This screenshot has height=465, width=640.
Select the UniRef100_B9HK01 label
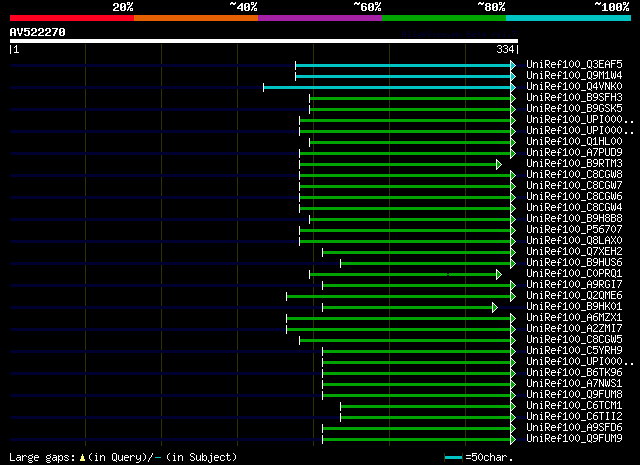[x=574, y=307]
